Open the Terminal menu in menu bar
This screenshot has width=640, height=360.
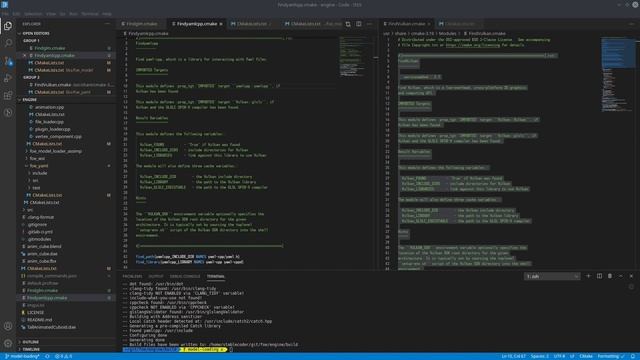[x=90, y=13]
